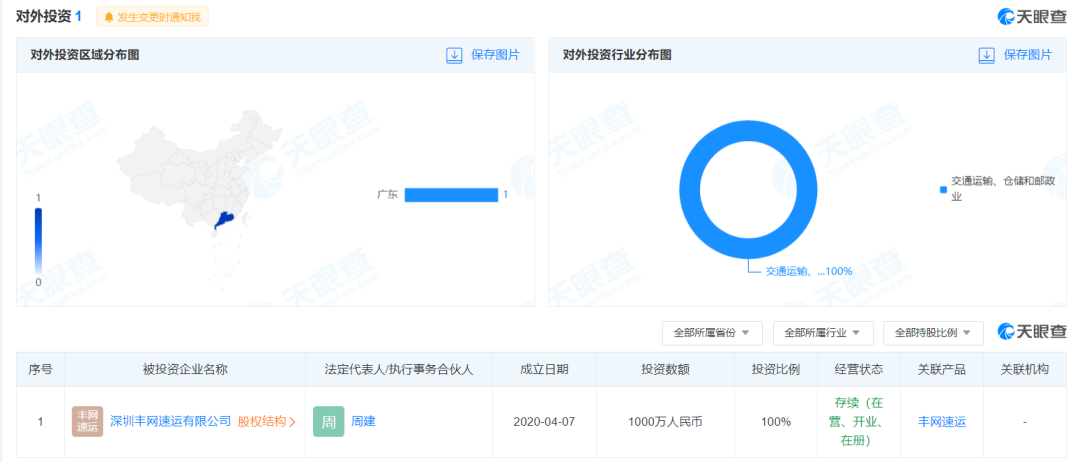Click the green 周 avatar icon
The width and height of the screenshot is (1080, 462).
tap(328, 421)
